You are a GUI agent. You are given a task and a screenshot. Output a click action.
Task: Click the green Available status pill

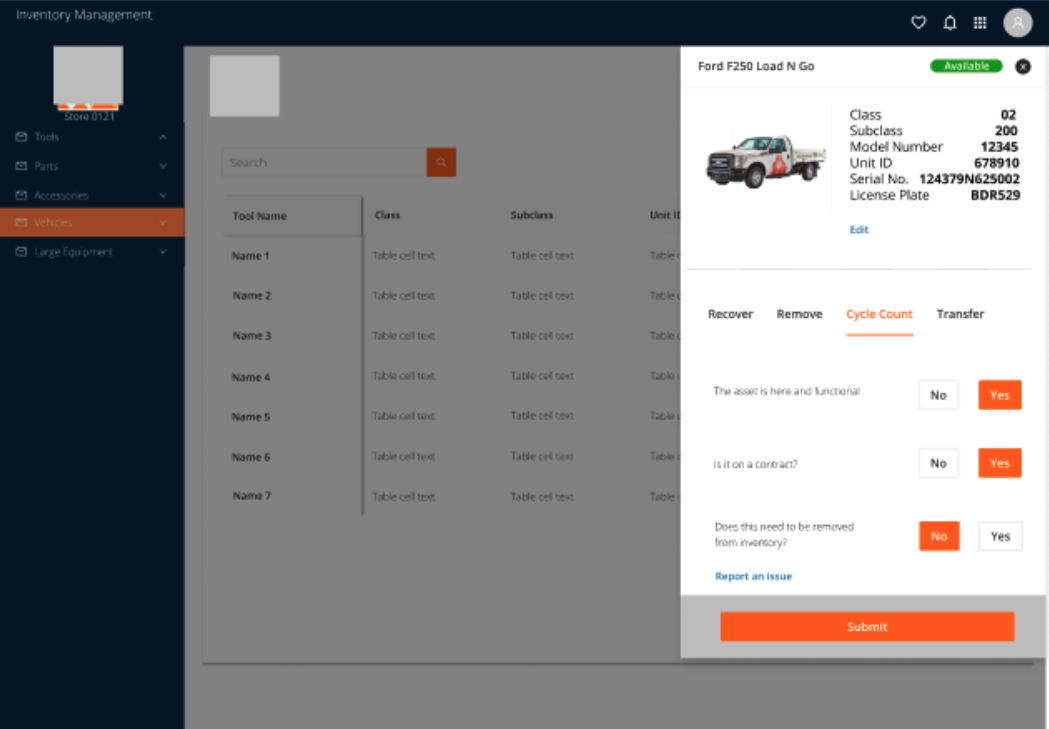(x=966, y=65)
